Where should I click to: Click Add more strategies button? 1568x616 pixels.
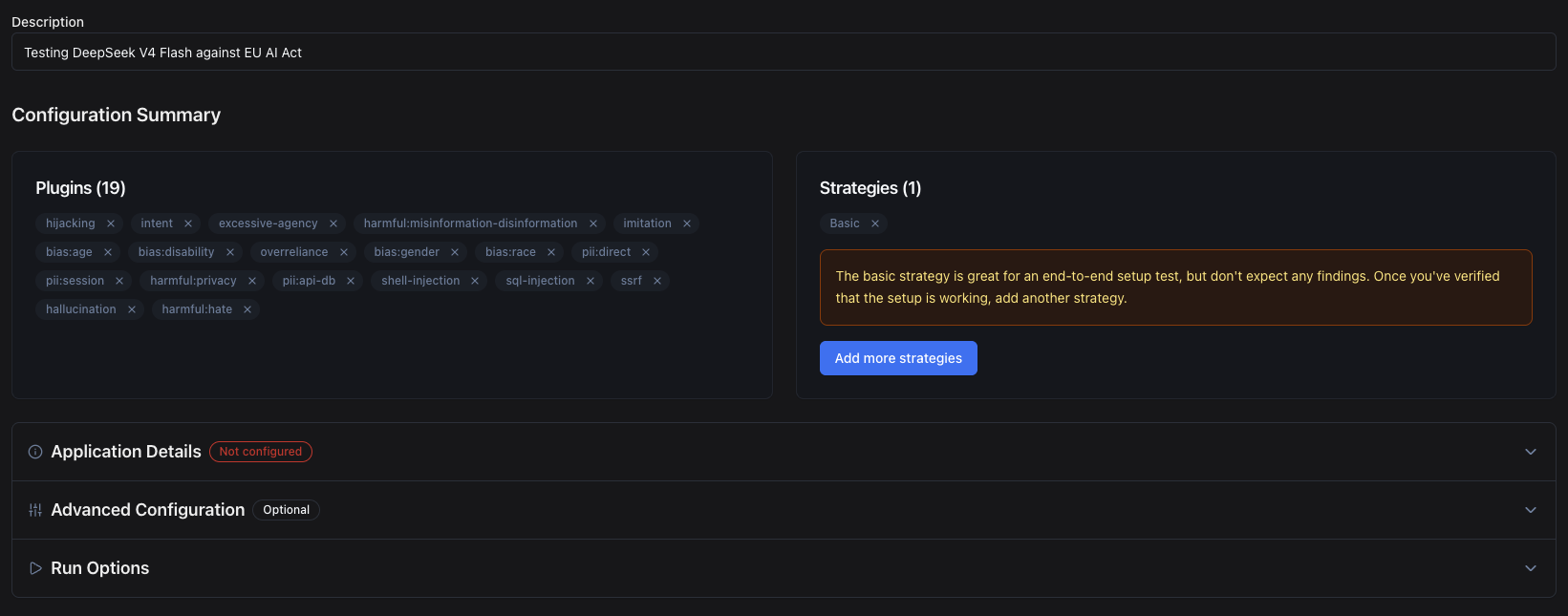pos(898,358)
